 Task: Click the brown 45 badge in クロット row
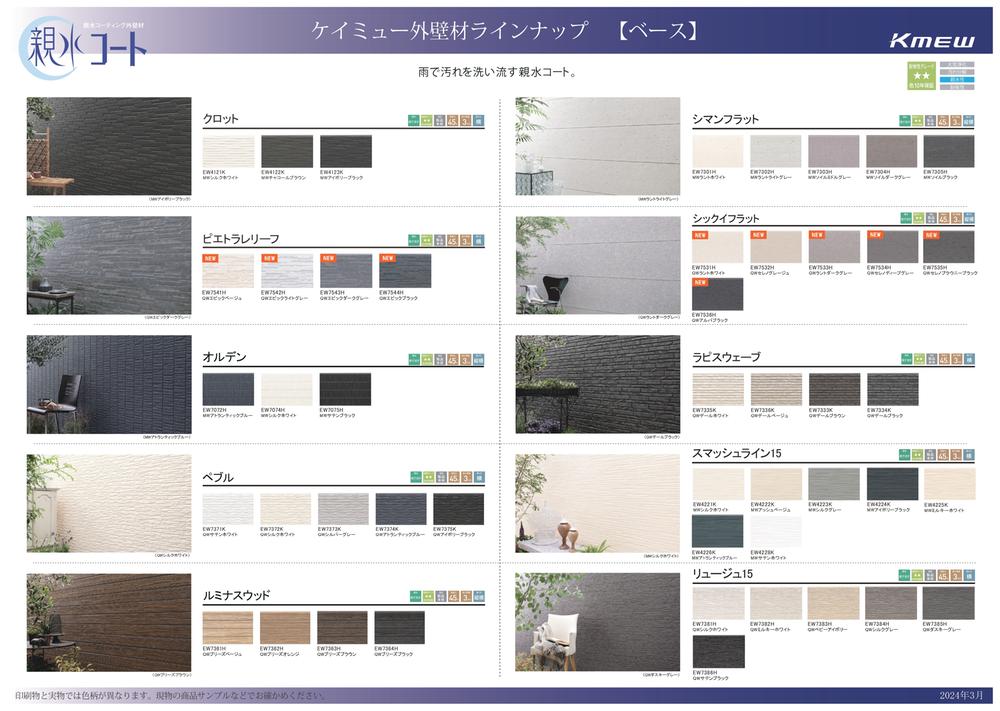452,120
